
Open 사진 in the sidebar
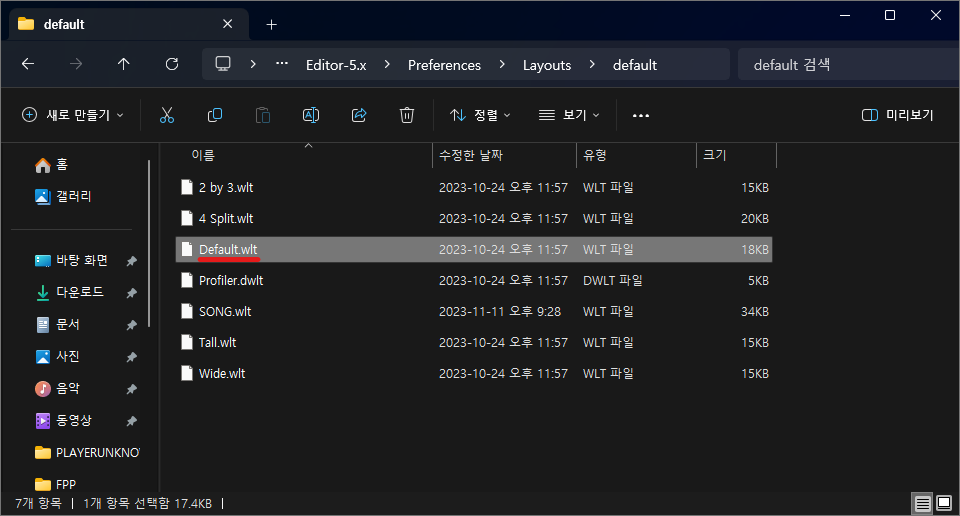pyautogui.click(x=58, y=356)
